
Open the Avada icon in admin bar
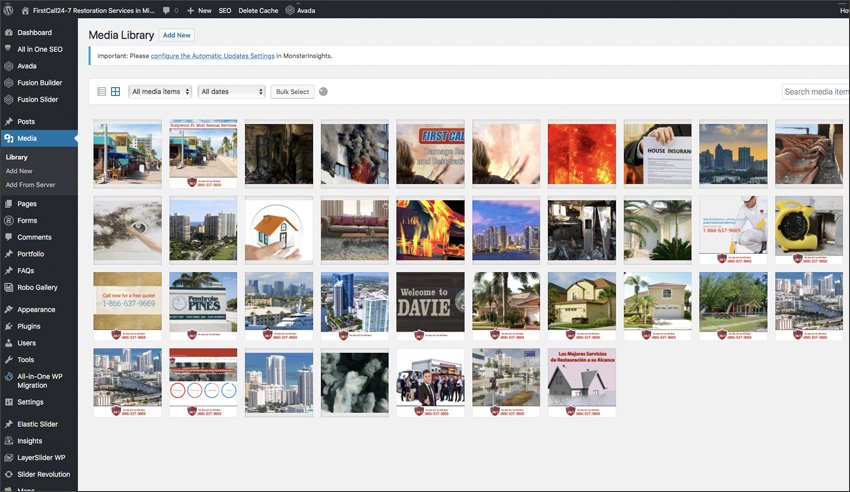point(290,10)
